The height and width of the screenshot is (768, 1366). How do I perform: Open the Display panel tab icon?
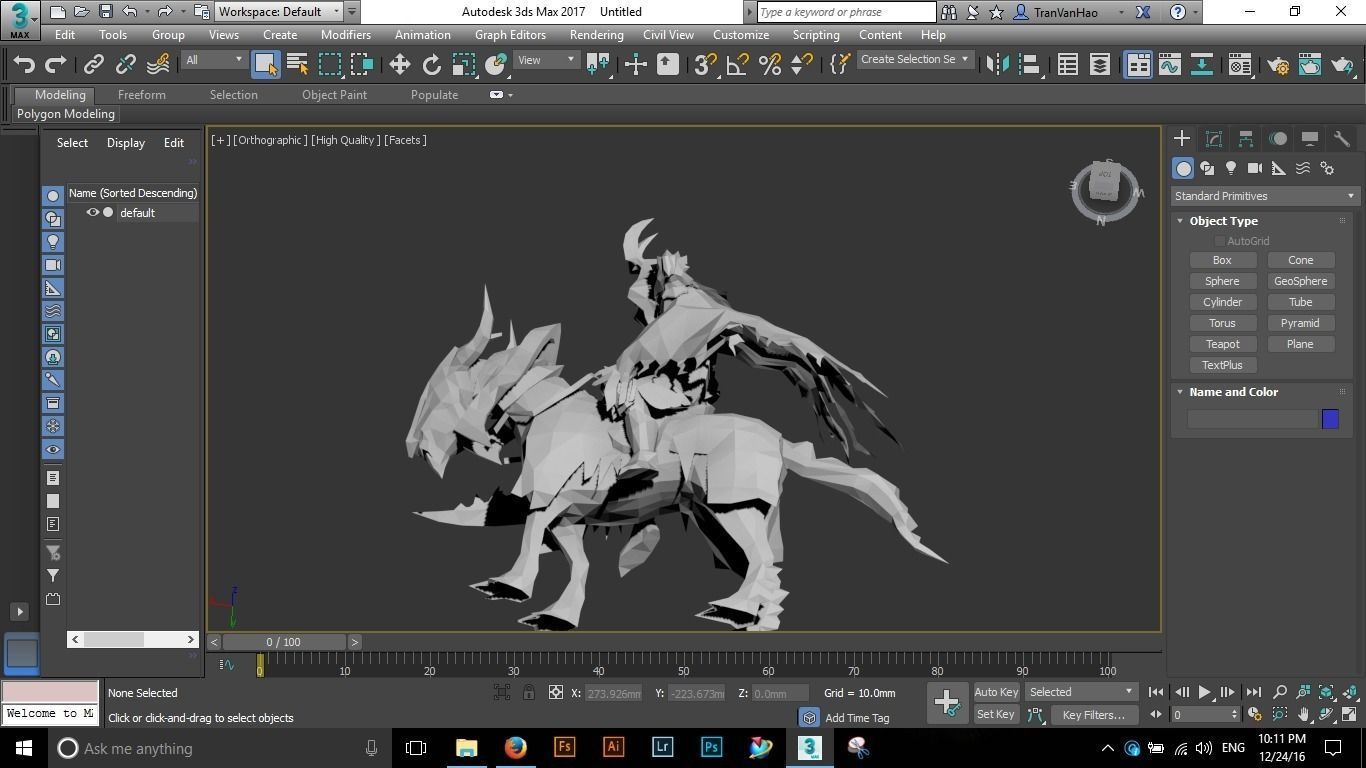click(x=1310, y=139)
